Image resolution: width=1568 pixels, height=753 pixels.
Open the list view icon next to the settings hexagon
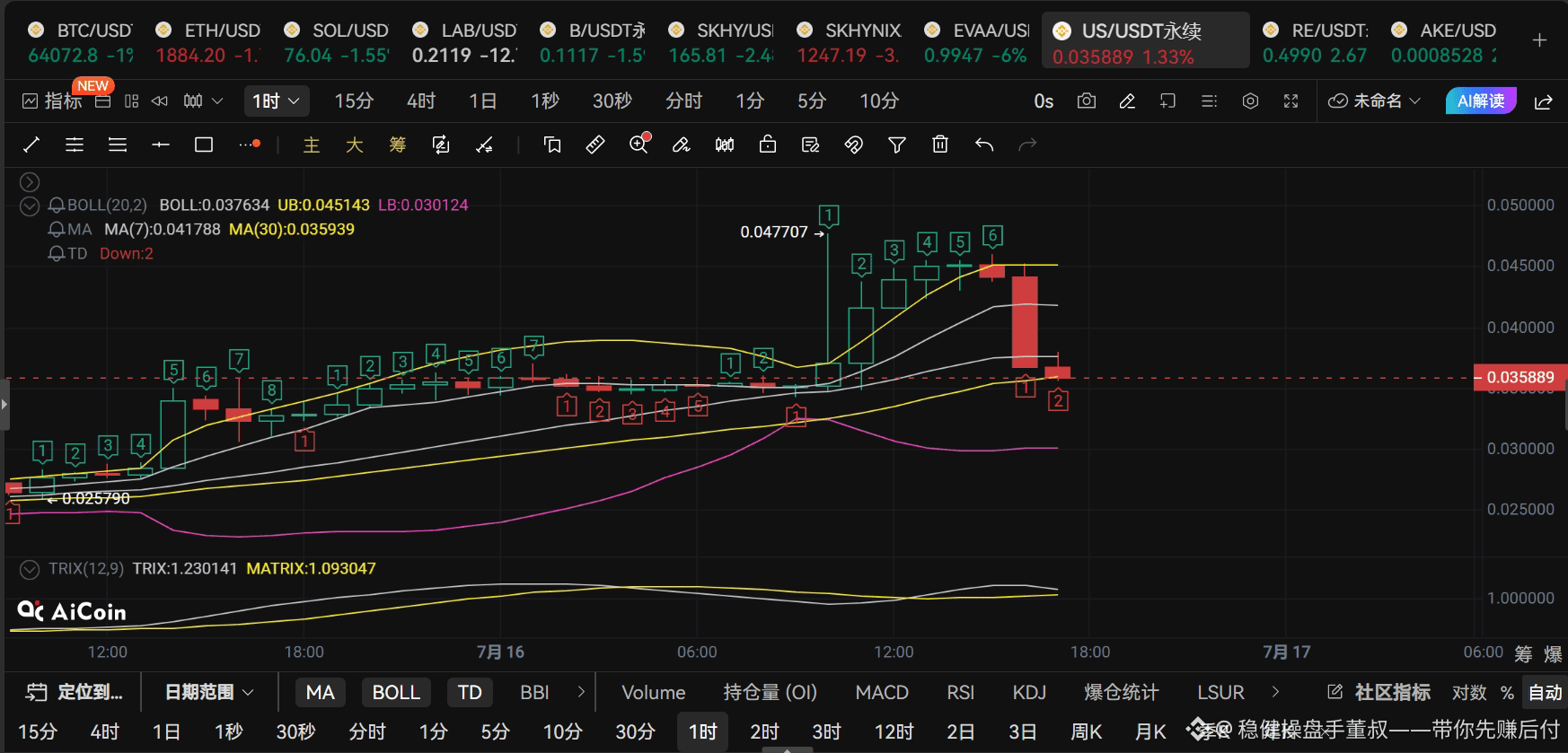tap(1209, 101)
